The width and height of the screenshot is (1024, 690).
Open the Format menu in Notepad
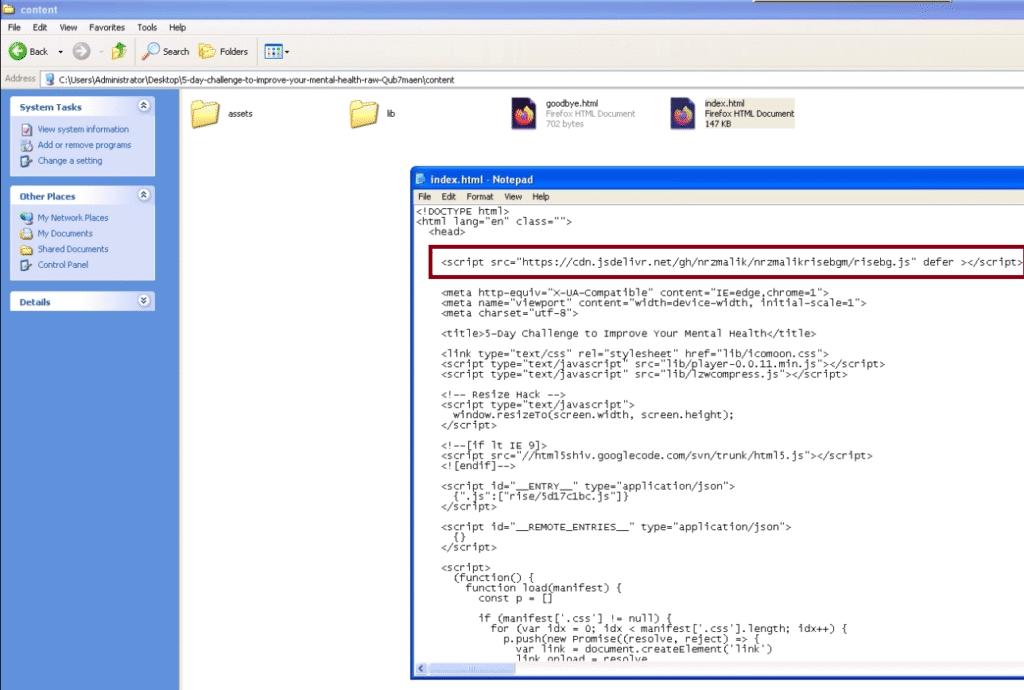tap(479, 197)
